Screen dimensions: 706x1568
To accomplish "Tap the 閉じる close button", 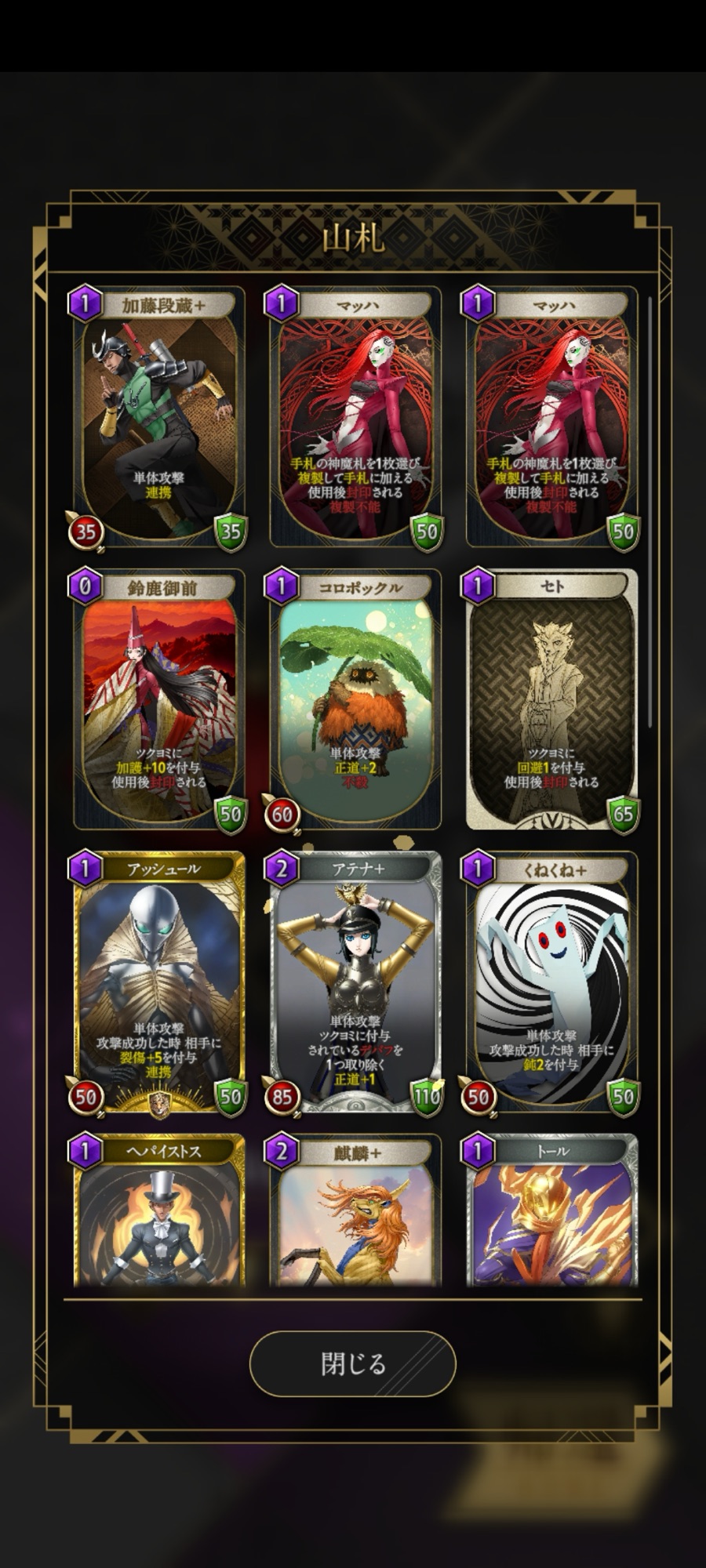I will [352, 1363].
